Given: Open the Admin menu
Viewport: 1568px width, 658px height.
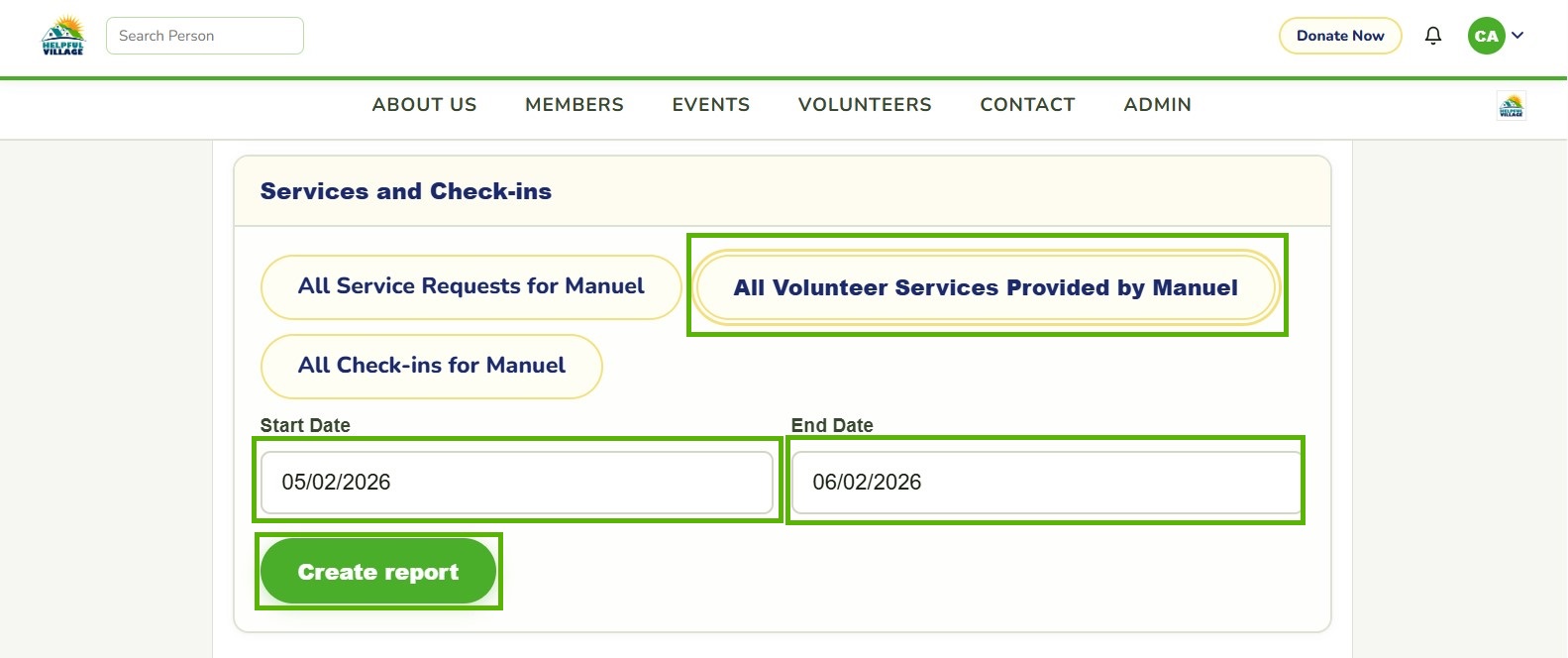Looking at the screenshot, I should coord(1157,105).
